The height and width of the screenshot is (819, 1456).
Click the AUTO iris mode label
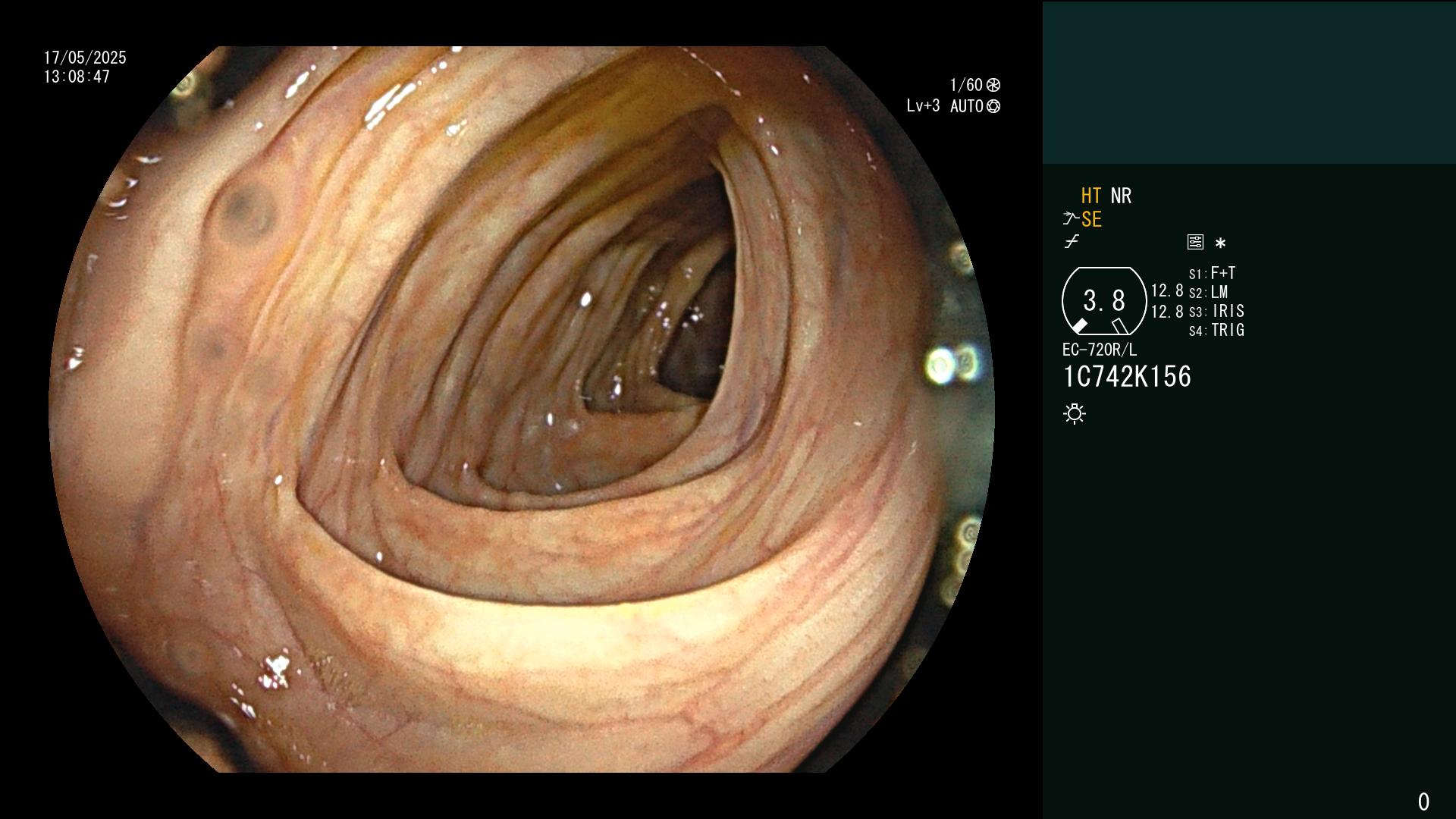967,107
